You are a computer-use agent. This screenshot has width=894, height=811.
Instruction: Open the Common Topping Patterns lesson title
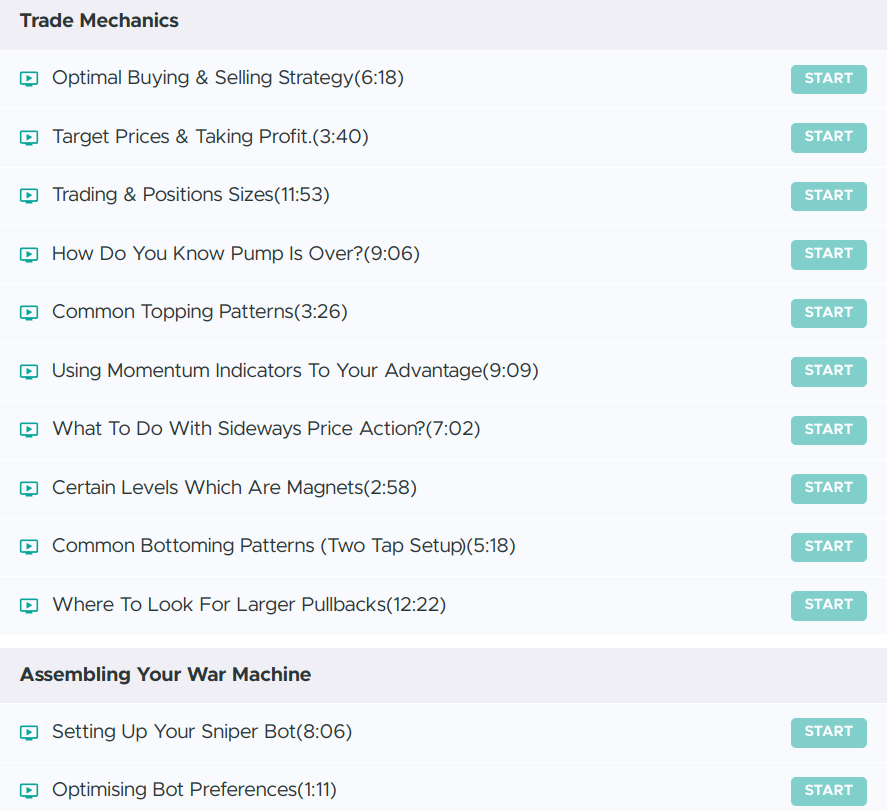(x=199, y=312)
